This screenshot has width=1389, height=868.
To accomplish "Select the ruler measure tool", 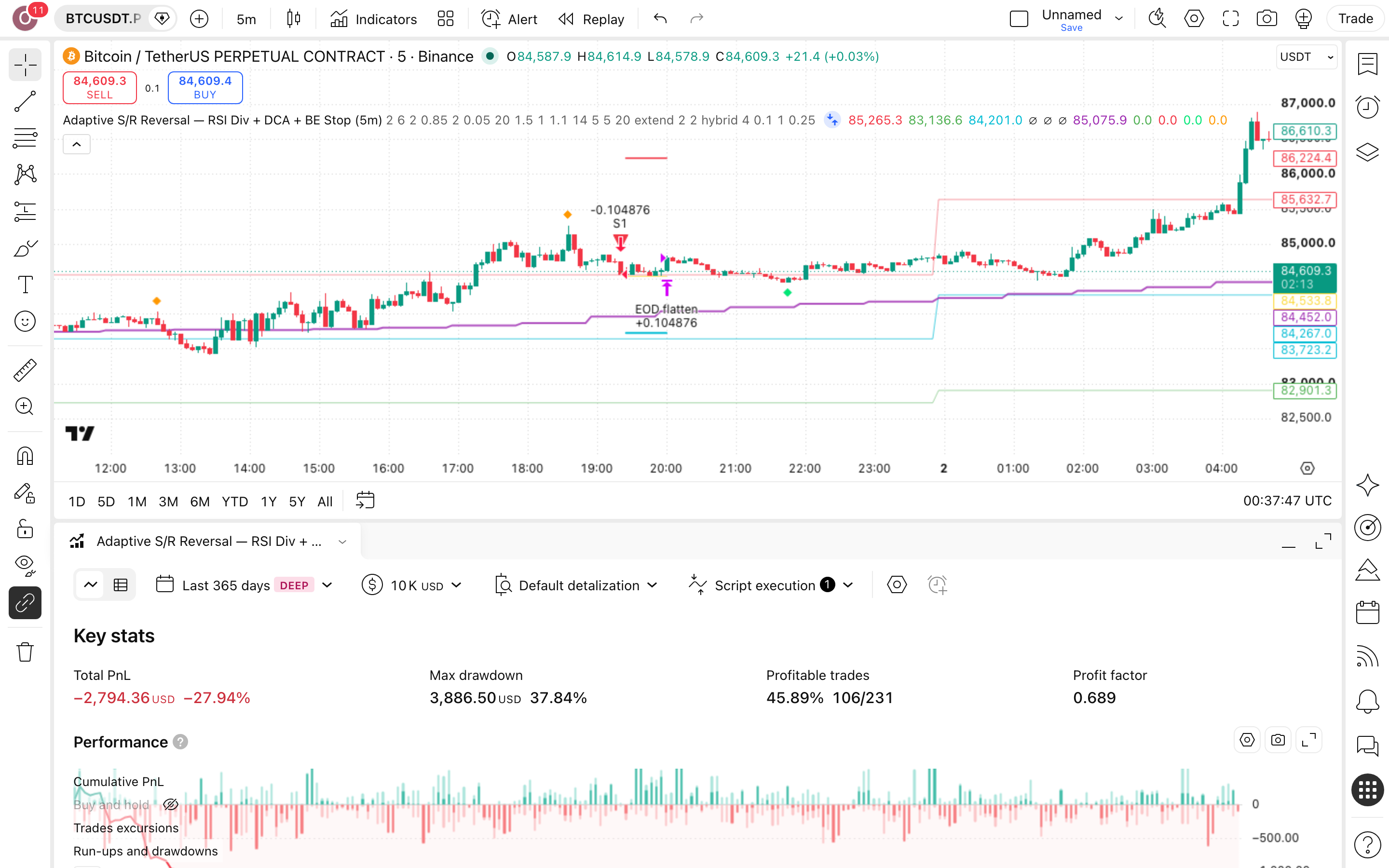I will click(25, 370).
